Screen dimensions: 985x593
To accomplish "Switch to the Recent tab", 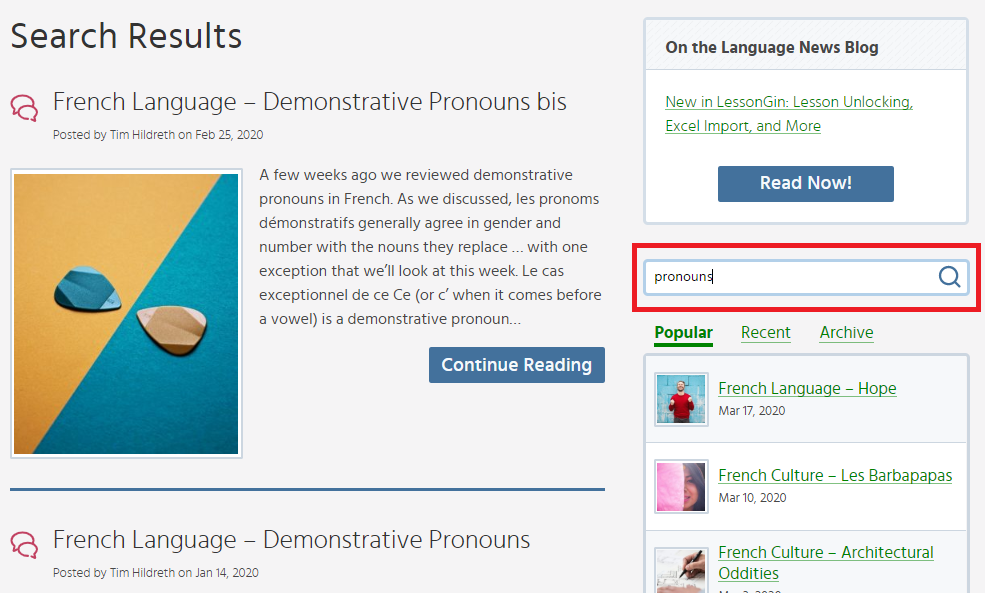I will point(765,333).
